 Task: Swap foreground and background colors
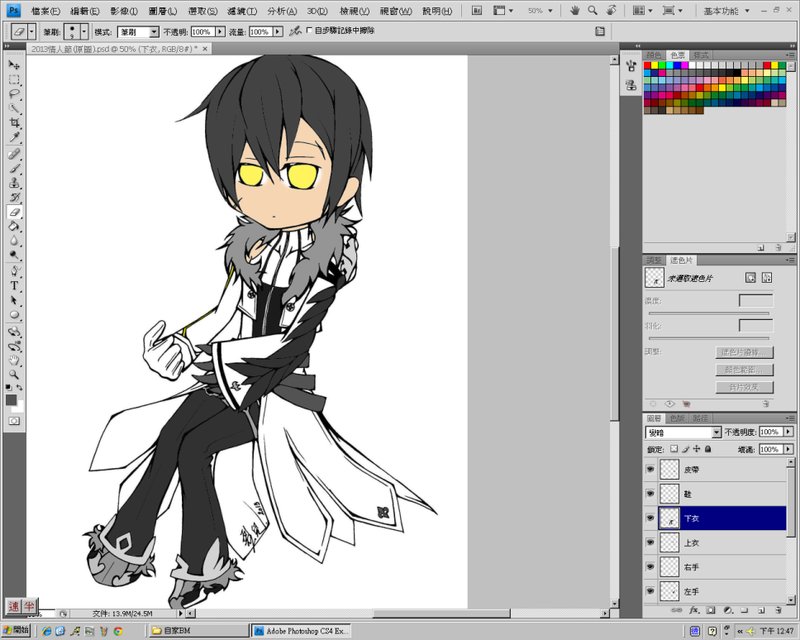coord(19,388)
